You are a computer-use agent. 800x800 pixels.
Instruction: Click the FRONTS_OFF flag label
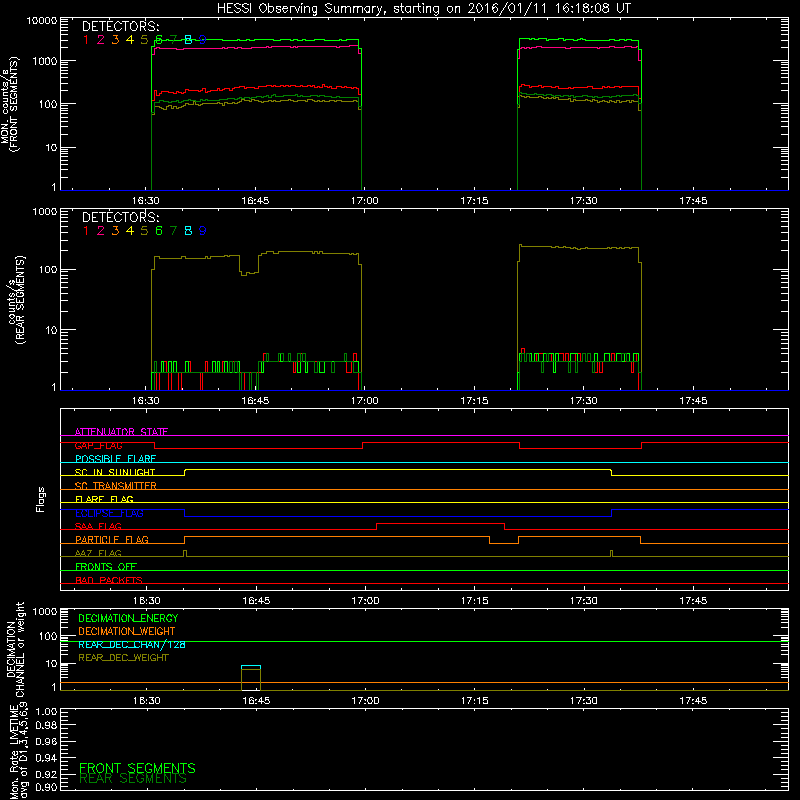click(x=106, y=567)
